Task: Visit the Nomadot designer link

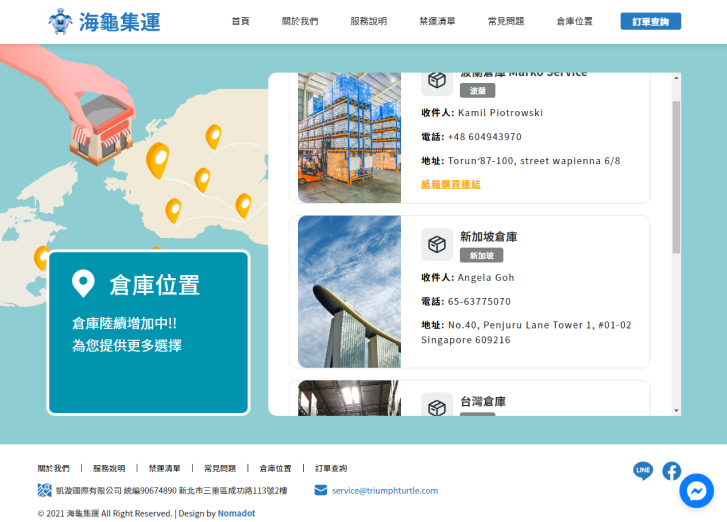Action: [x=236, y=513]
